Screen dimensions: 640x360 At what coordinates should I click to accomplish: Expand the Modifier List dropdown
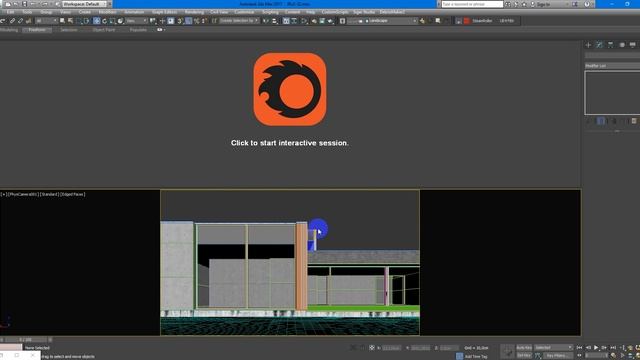click(x=612, y=66)
